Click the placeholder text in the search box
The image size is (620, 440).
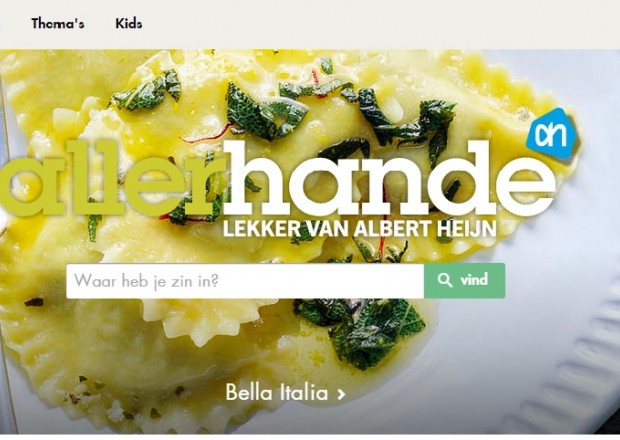tap(146, 281)
